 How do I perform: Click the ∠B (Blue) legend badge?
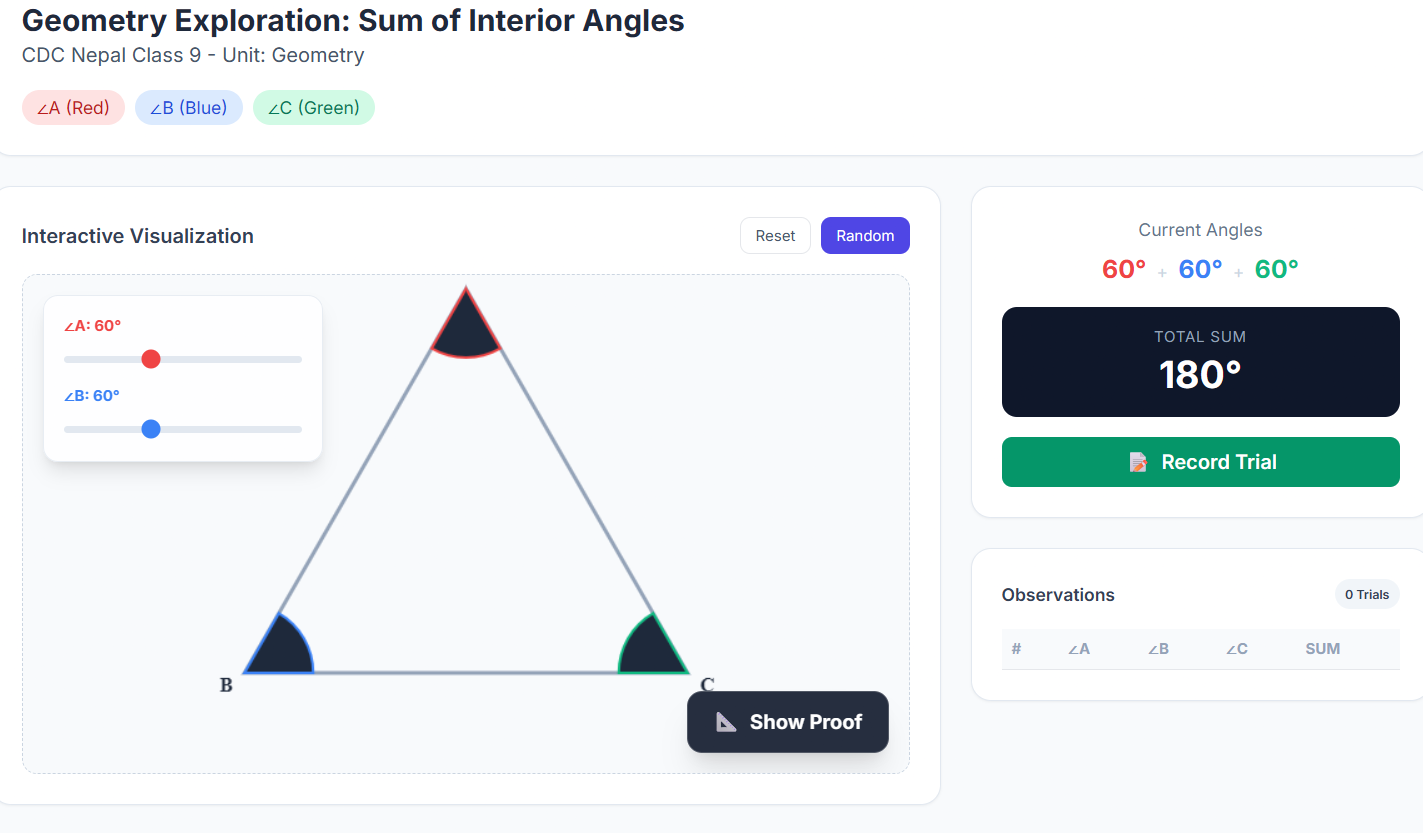tap(189, 108)
